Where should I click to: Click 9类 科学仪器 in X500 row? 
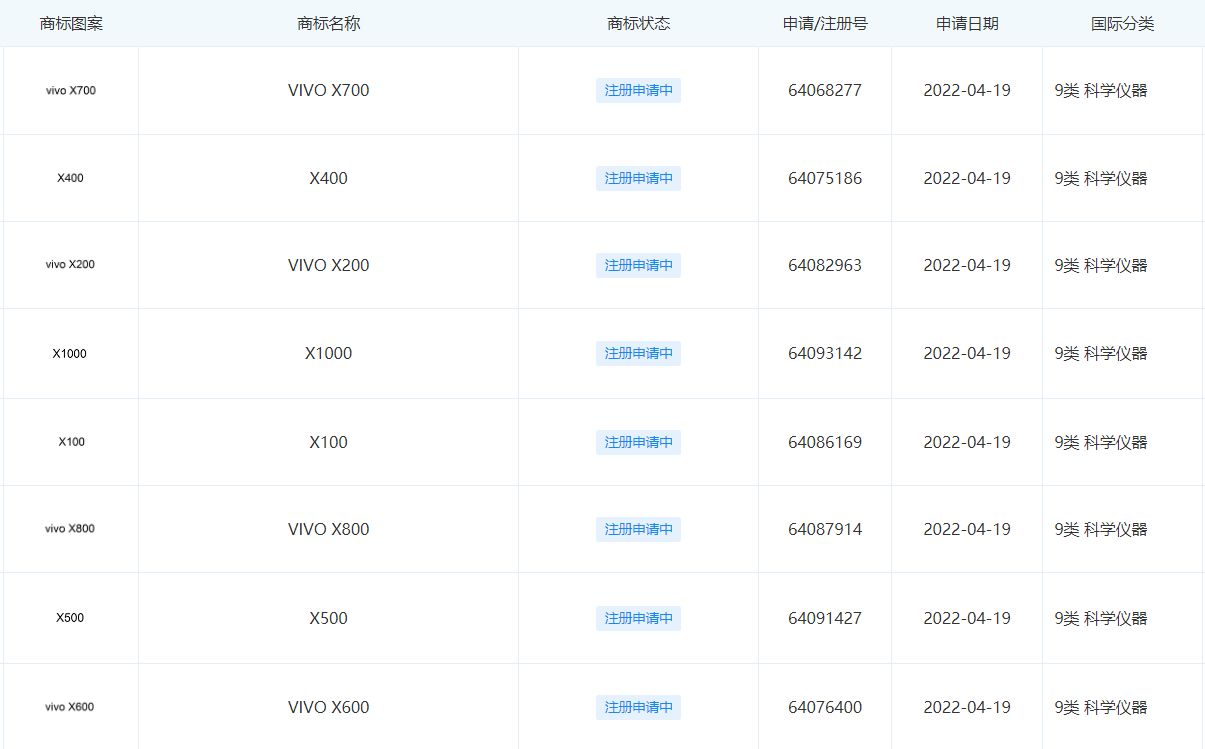click(1101, 618)
